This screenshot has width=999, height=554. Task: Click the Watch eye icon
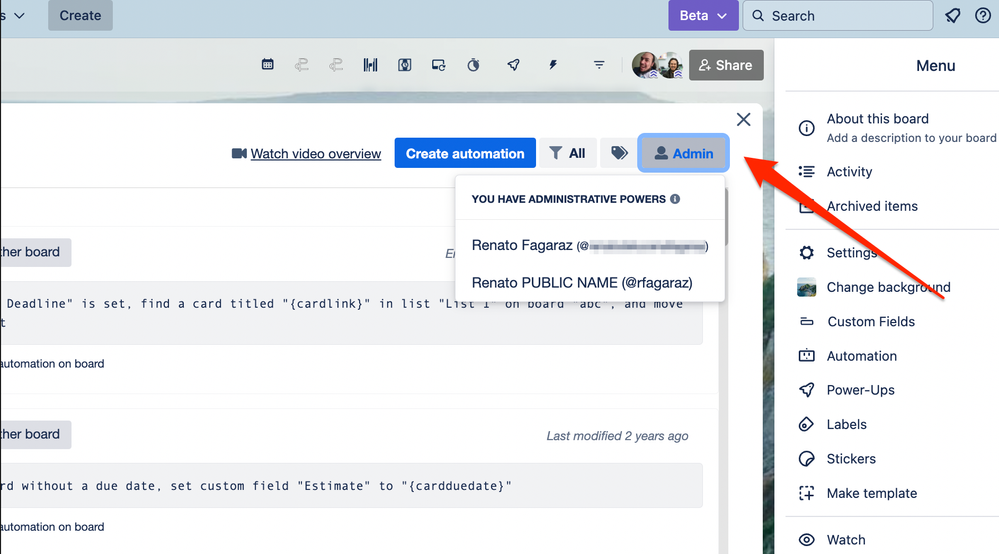[x=807, y=539]
